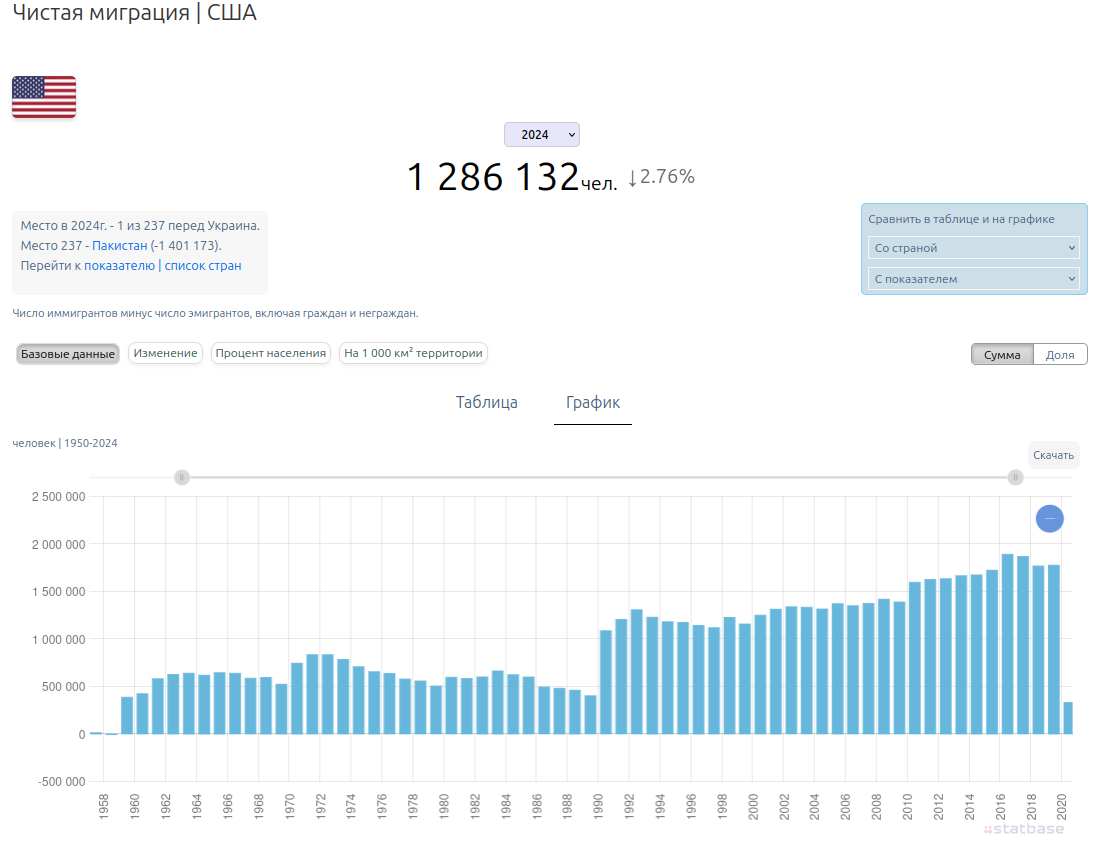Click the USA flag icon
Viewport: 1102px width, 845px height.
tap(44, 97)
